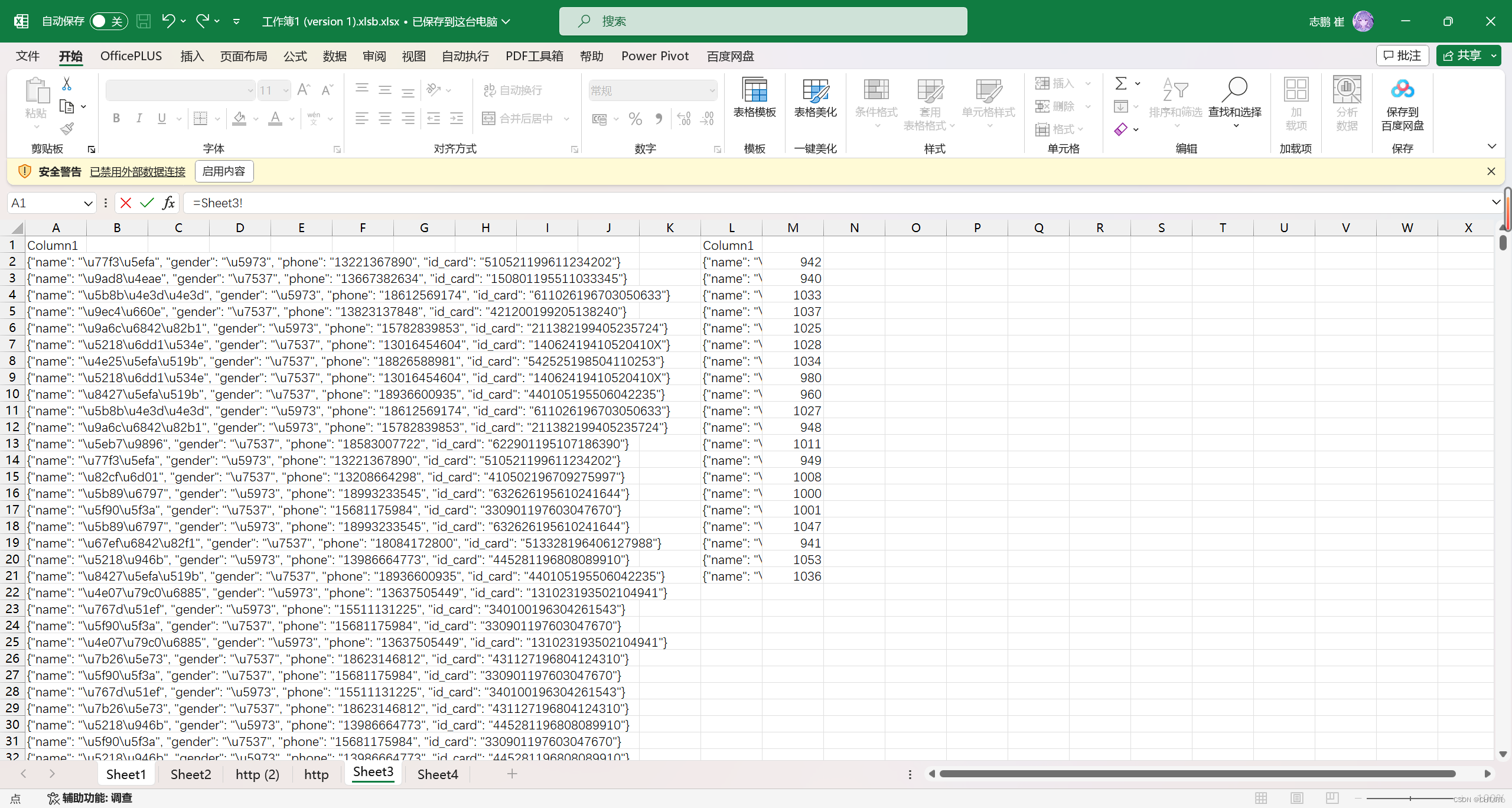
Task: Click the search box in title bar
Action: 763,21
